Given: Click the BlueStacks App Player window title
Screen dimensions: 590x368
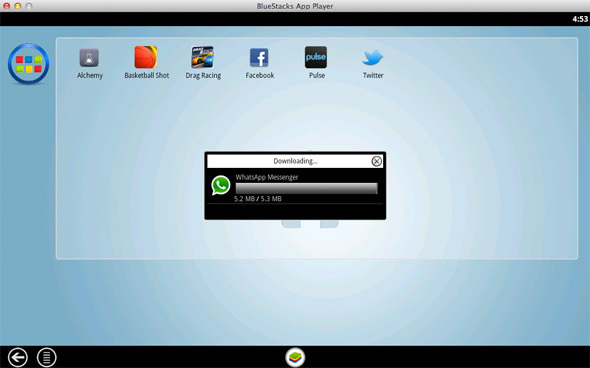Looking at the screenshot, I should click(x=295, y=6).
